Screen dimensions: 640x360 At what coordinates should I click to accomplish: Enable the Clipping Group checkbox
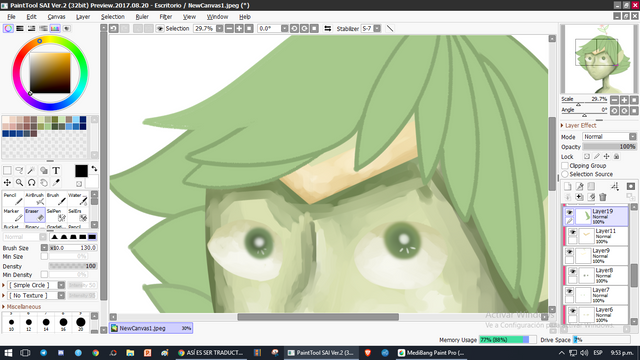pos(565,166)
